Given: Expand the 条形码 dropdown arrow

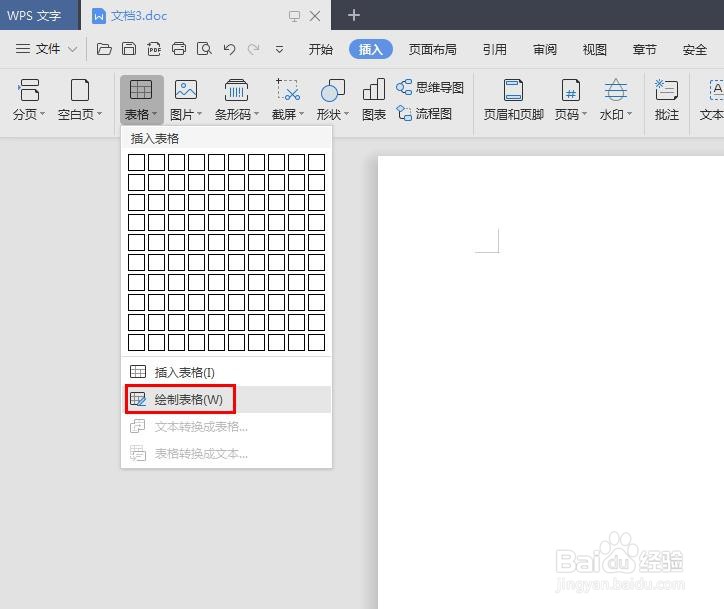Looking at the screenshot, I should 256,114.
